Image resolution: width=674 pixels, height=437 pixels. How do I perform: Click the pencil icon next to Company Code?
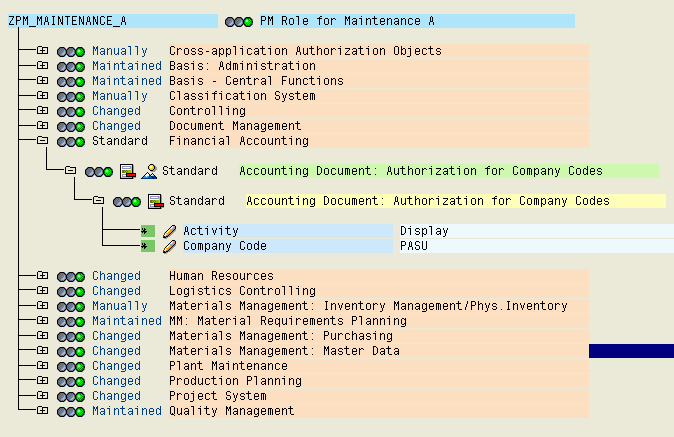coord(169,246)
